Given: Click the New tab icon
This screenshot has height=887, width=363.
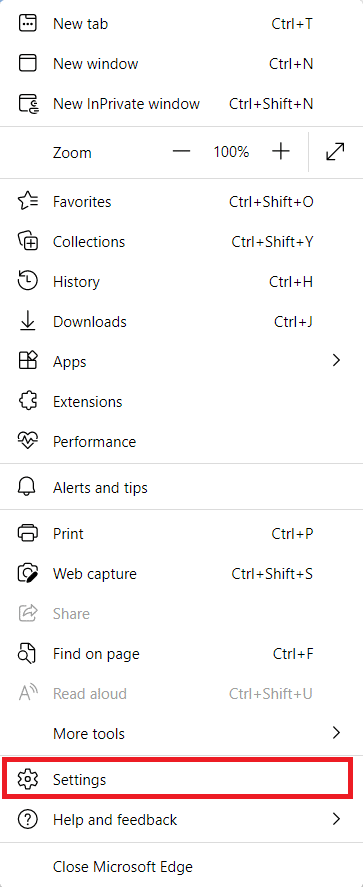Looking at the screenshot, I should 27,23.
